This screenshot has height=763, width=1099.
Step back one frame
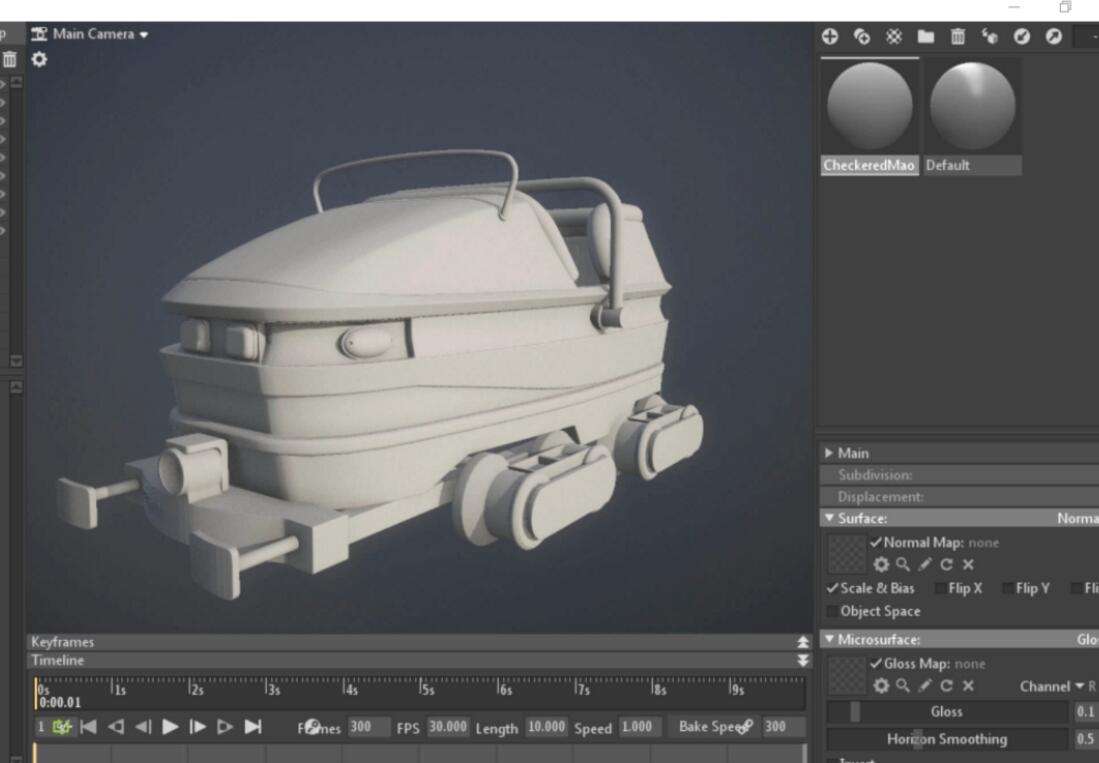[143, 727]
